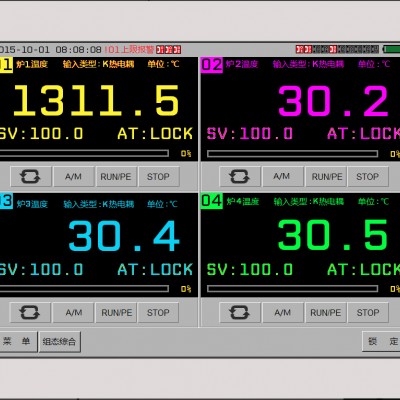Image resolution: width=400 pixels, height=400 pixels.
Task: Start RUN/PE on channel 02
Action: point(327,177)
